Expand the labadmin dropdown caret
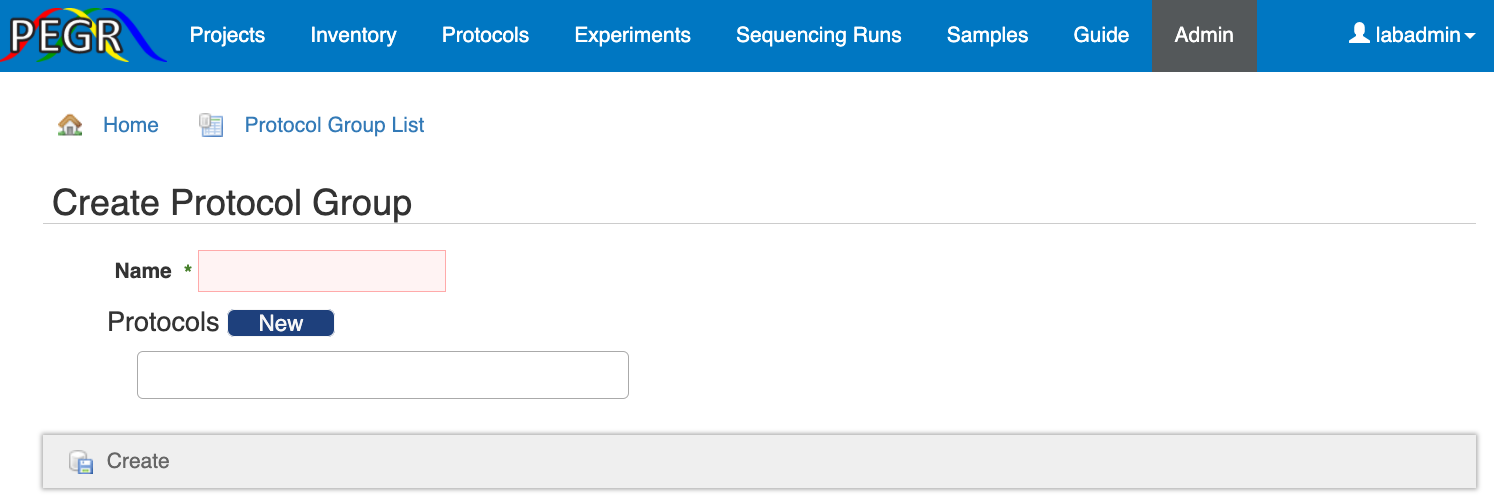Image resolution: width=1494 pixels, height=497 pixels. coord(1470,37)
